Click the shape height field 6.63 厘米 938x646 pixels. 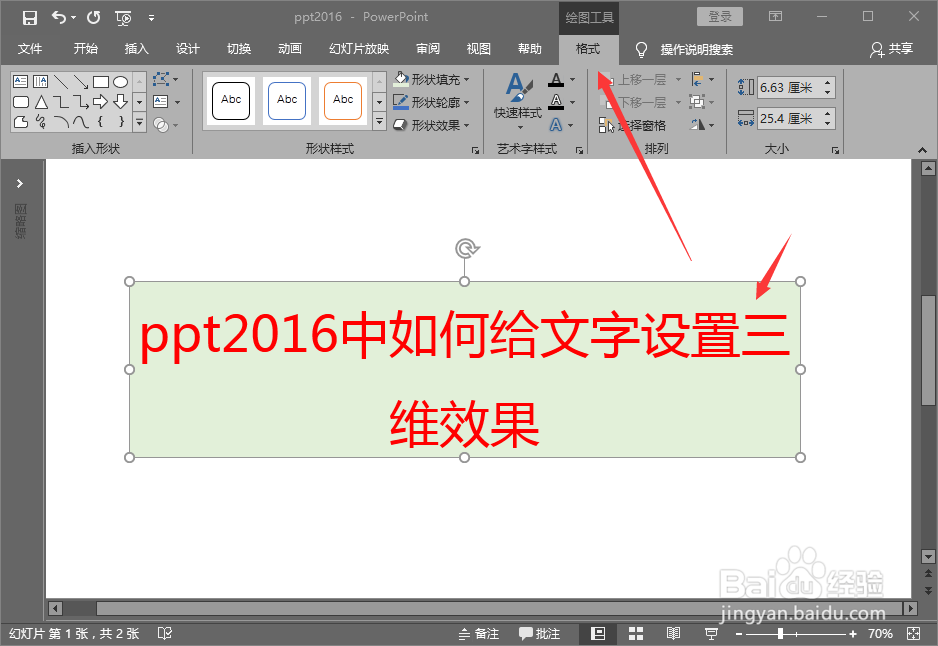point(789,88)
